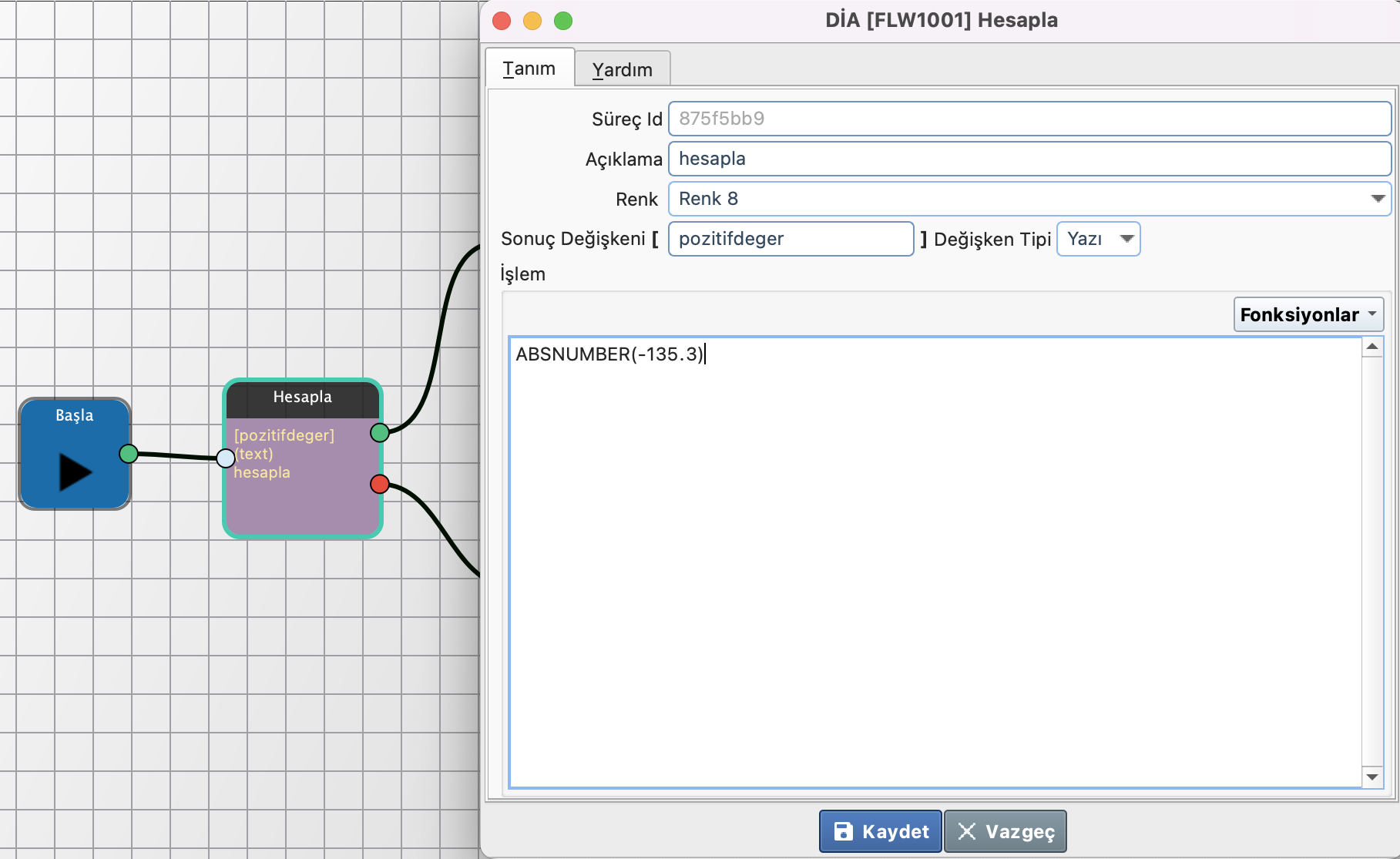The image size is (1400, 859).
Task: Click the play arrow in Başla node
Action: coord(75,471)
